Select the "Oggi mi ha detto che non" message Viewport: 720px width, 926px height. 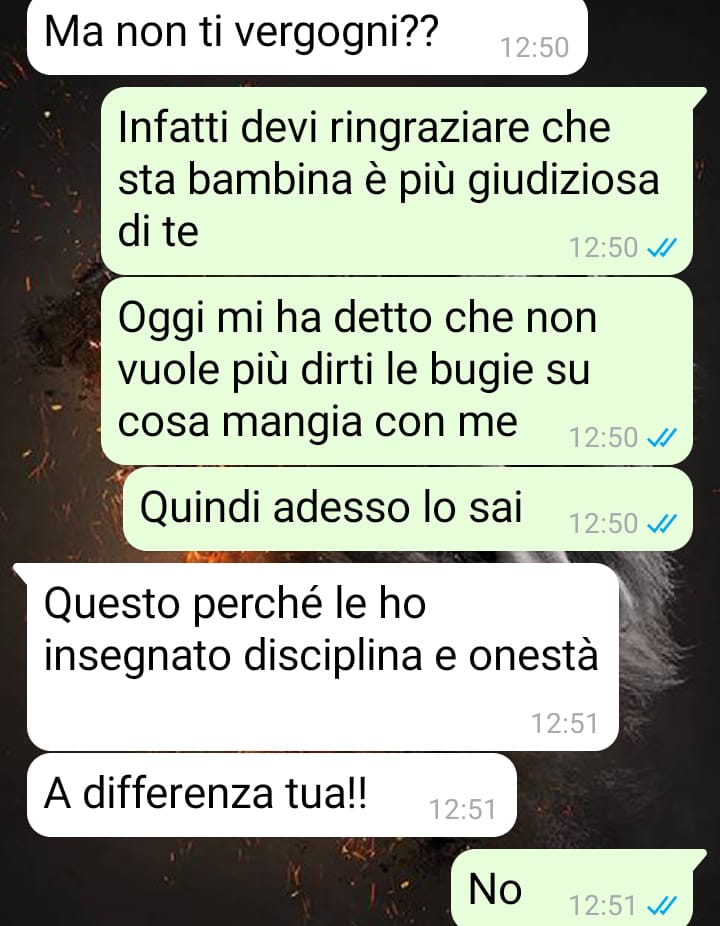click(397, 371)
